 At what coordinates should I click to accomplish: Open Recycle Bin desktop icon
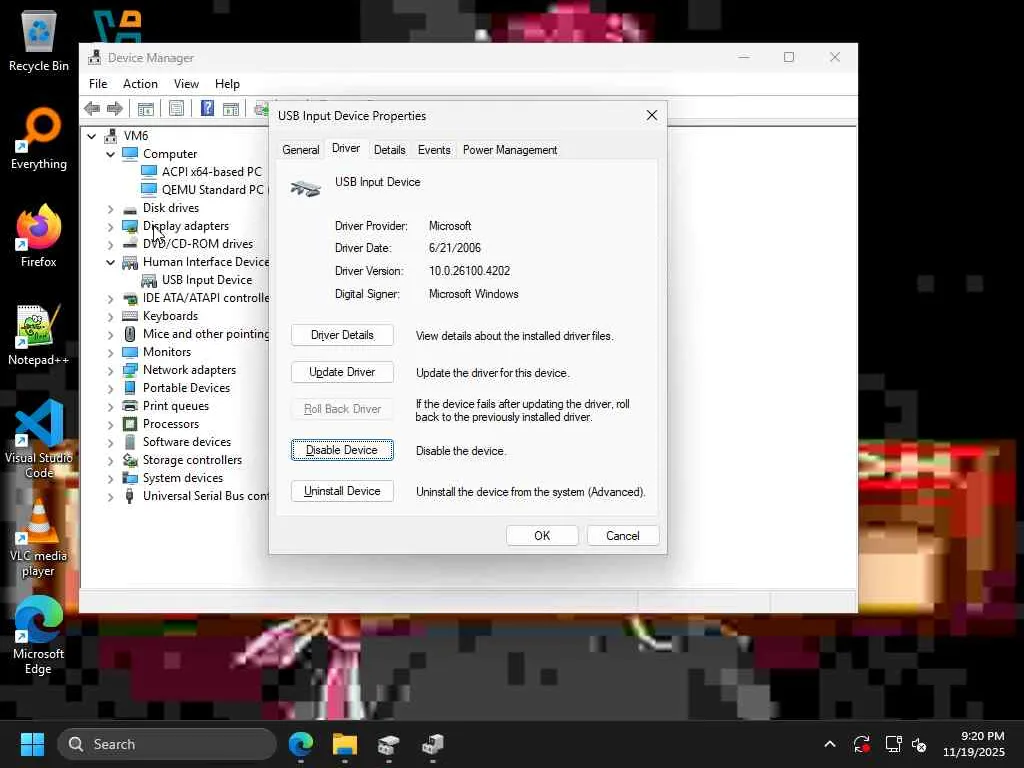click(x=39, y=40)
